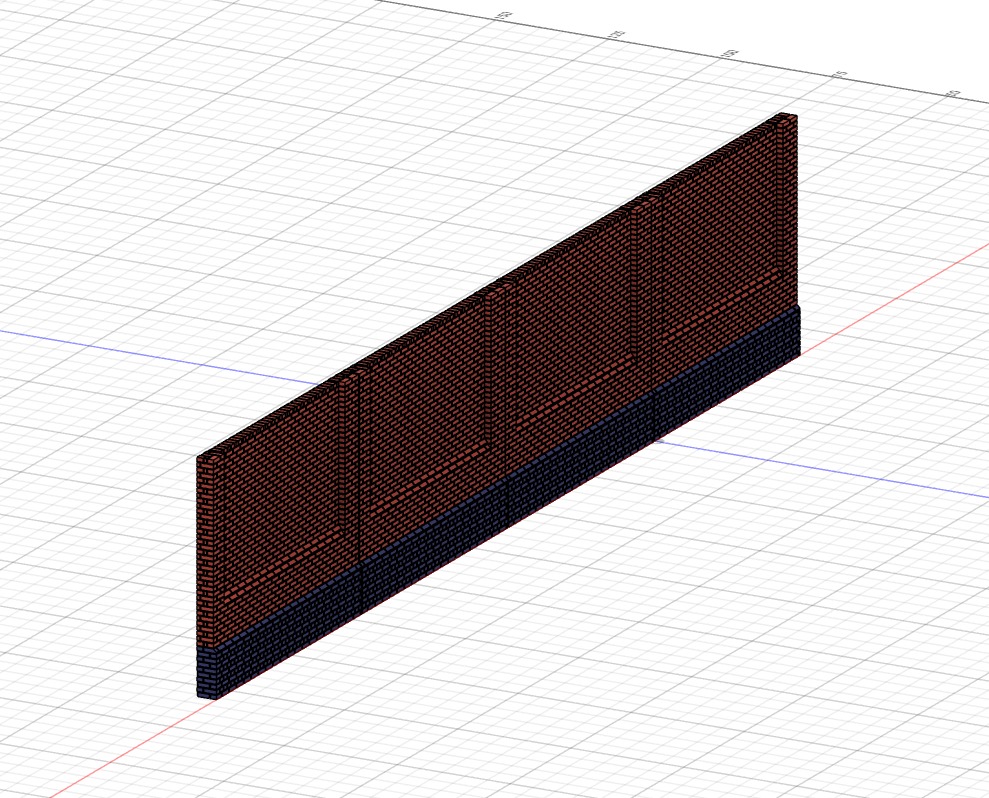Click the grid label "125"
Screen dimensions: 989x798
(616, 34)
